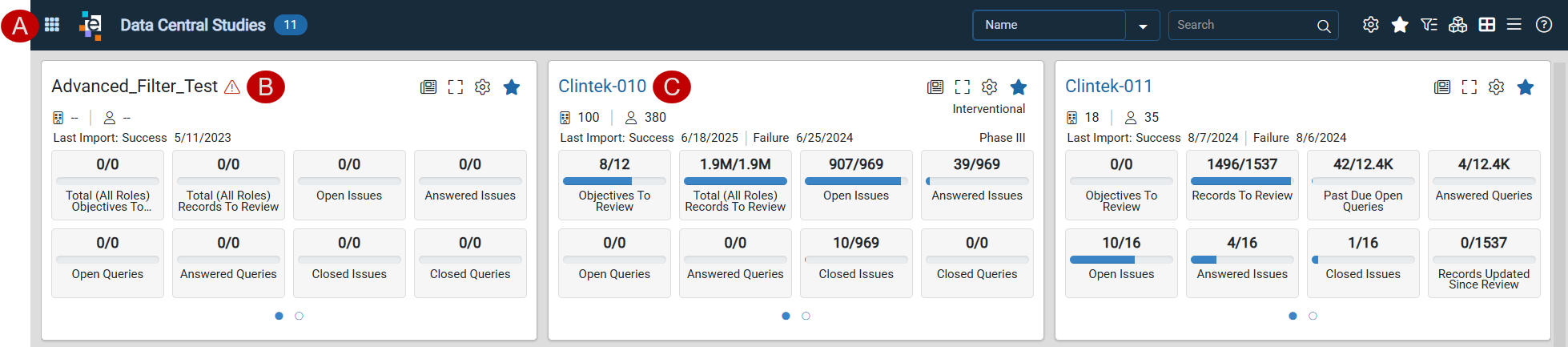Open Clintek-010 card settings gear
The image size is (1568, 347).
click(x=990, y=87)
